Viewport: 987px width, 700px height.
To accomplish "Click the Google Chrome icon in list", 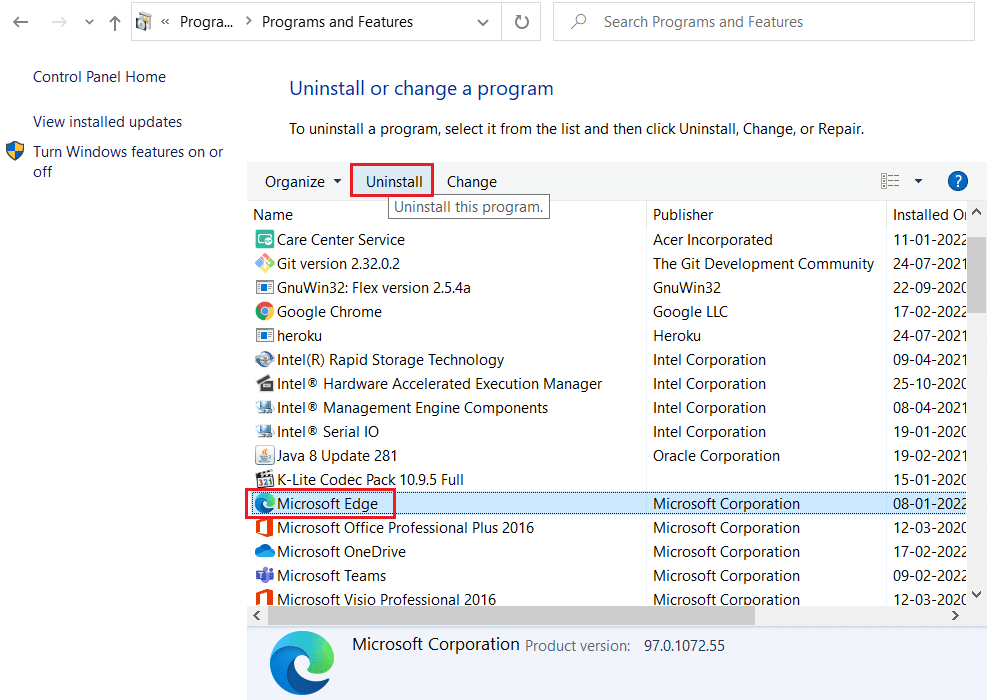I will tap(264, 312).
